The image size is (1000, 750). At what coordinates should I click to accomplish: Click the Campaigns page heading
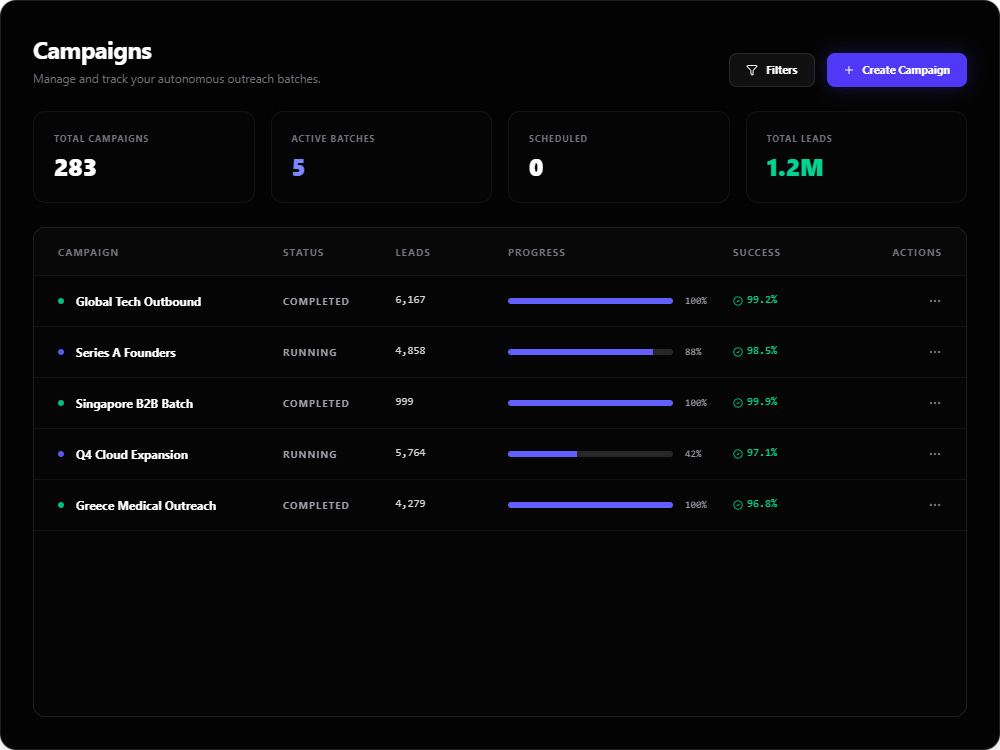point(92,51)
